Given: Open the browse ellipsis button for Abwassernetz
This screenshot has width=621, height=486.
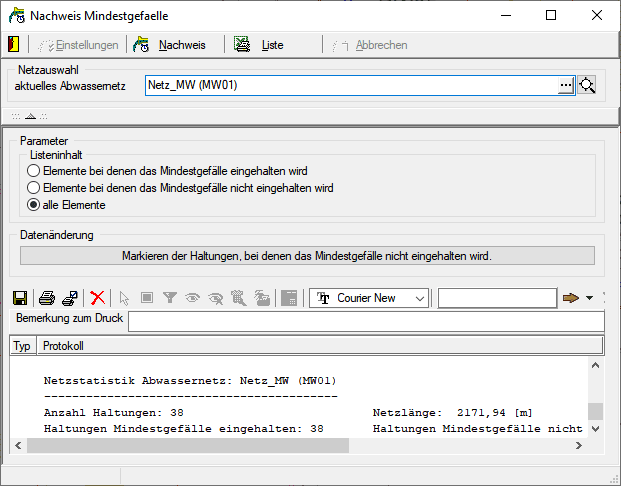Looking at the screenshot, I should [566, 86].
